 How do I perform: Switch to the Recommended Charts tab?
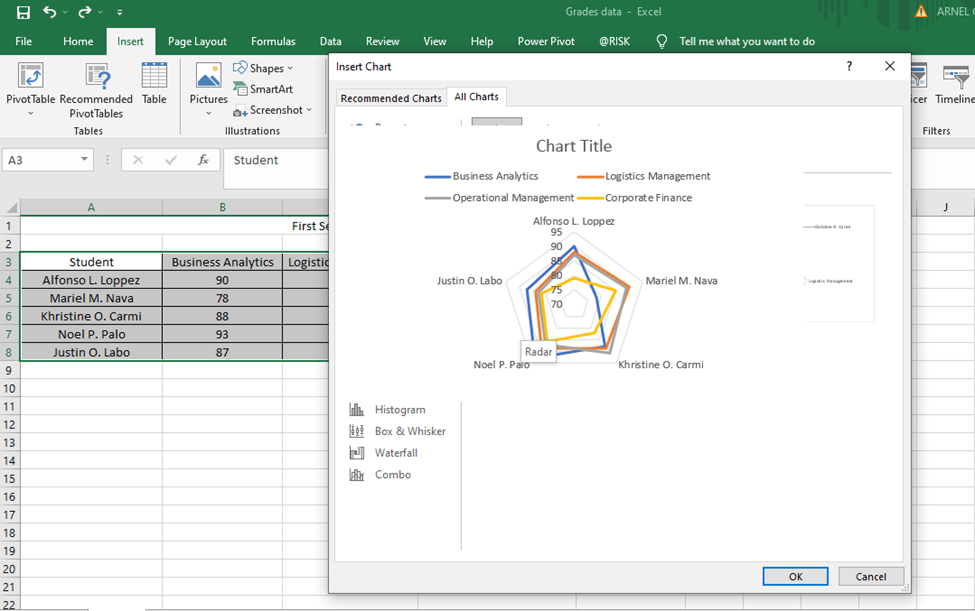[x=391, y=98]
